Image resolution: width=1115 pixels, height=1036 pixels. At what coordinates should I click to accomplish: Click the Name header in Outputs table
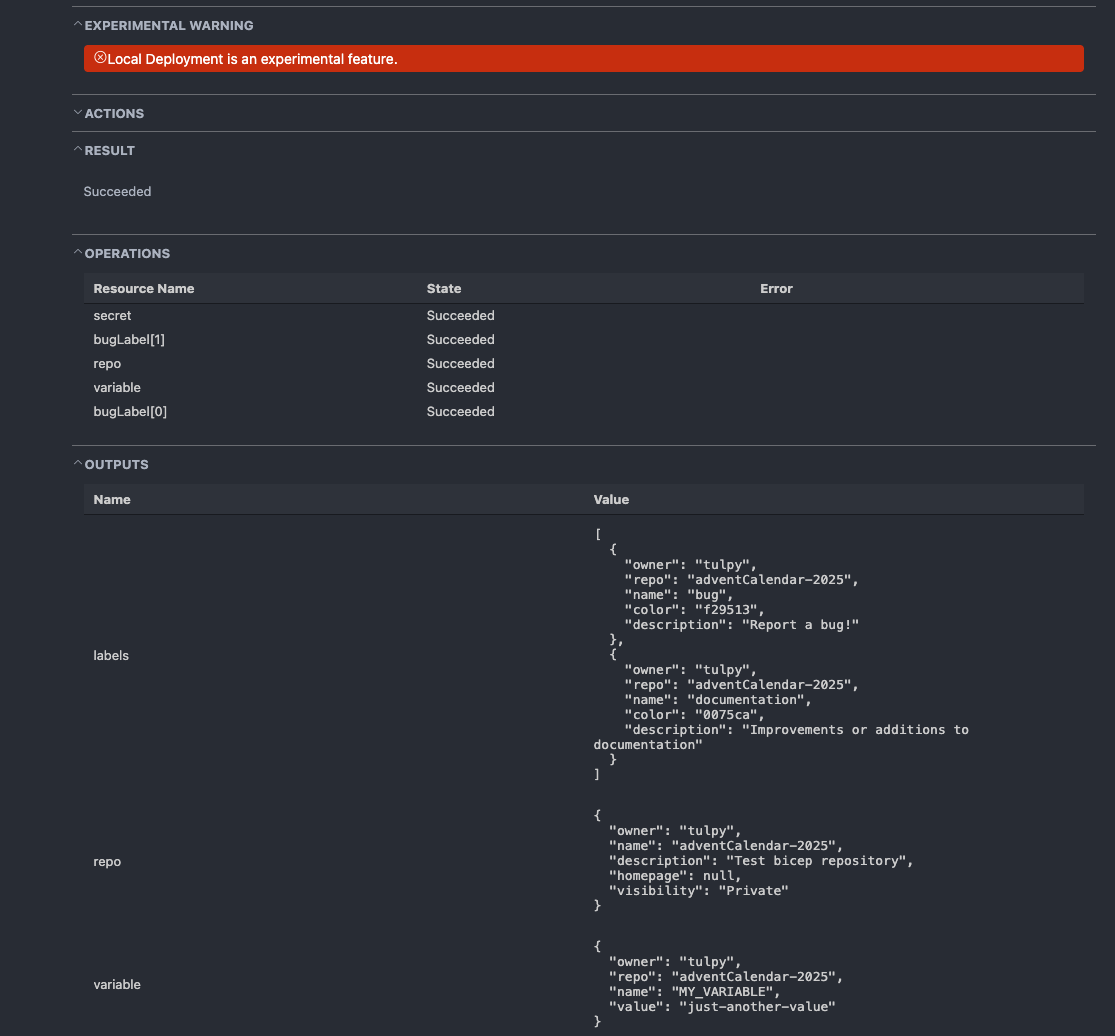[112, 500]
